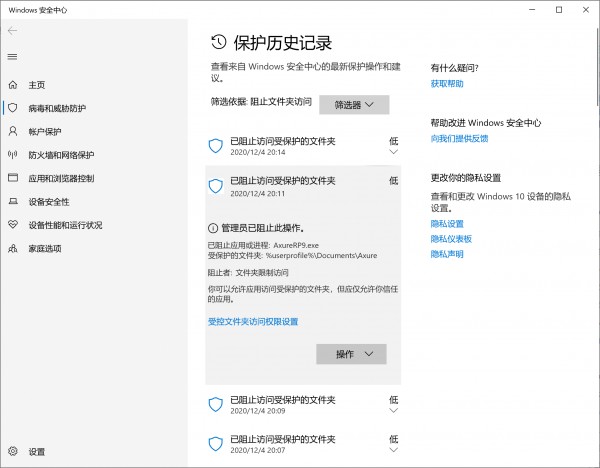Click shield icon of 20:14 entry
The image size is (600, 468).
[x=216, y=146]
